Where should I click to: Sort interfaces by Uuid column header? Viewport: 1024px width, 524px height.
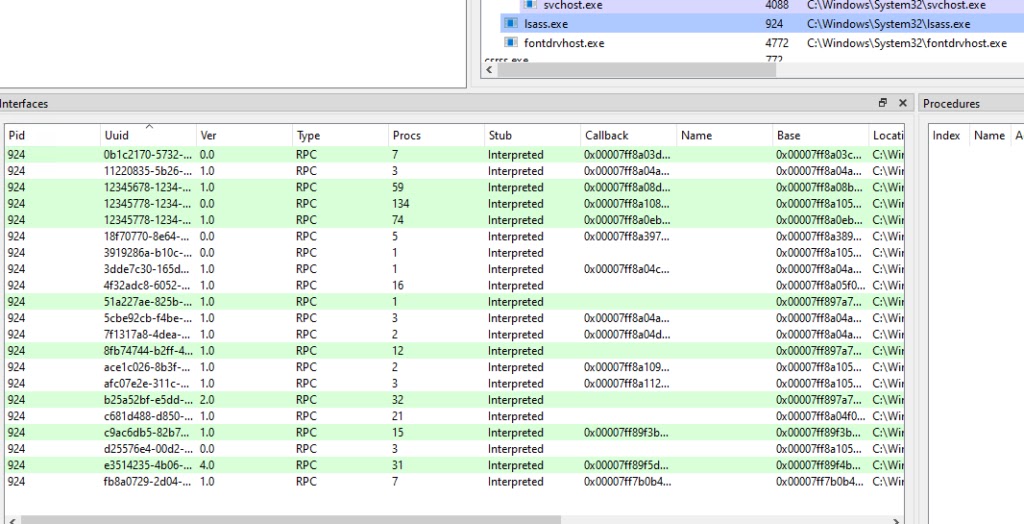(x=148, y=135)
